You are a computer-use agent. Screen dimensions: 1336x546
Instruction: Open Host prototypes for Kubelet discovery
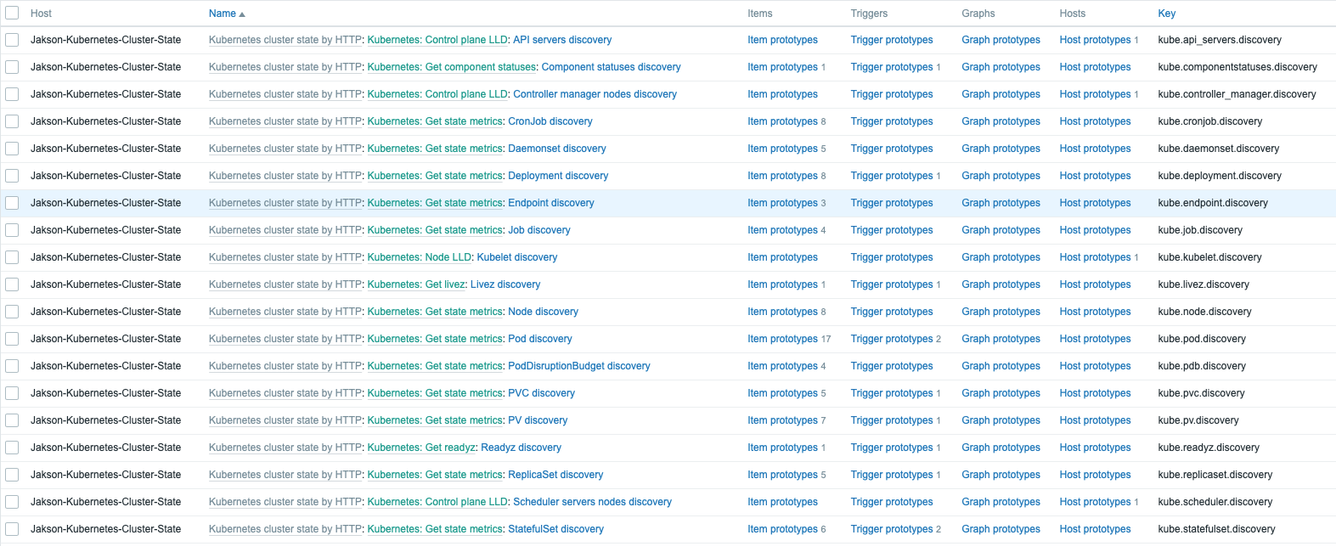pos(1095,257)
